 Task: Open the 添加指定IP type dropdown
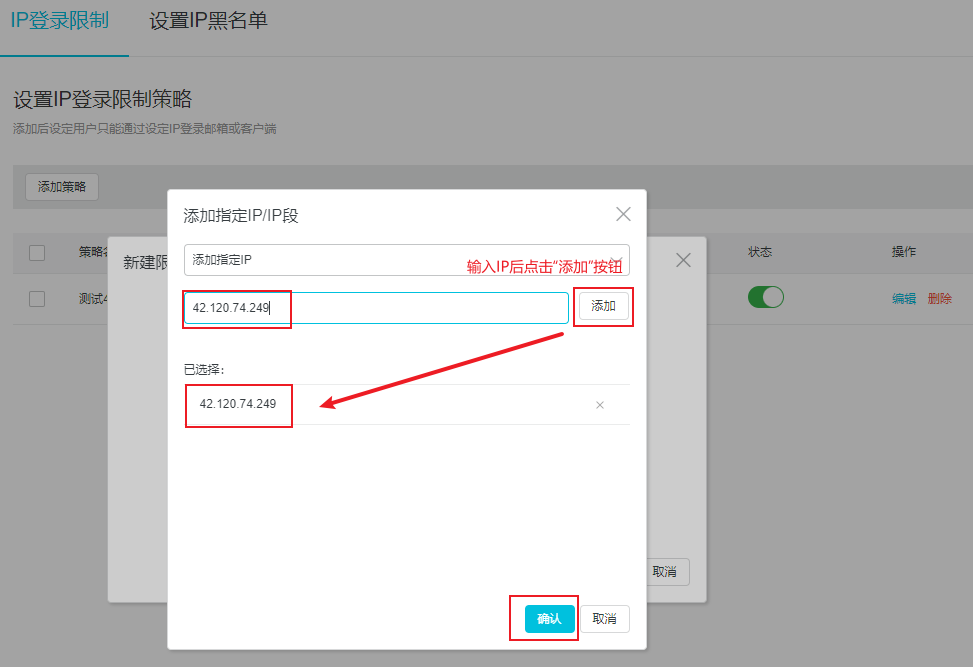[x=406, y=259]
